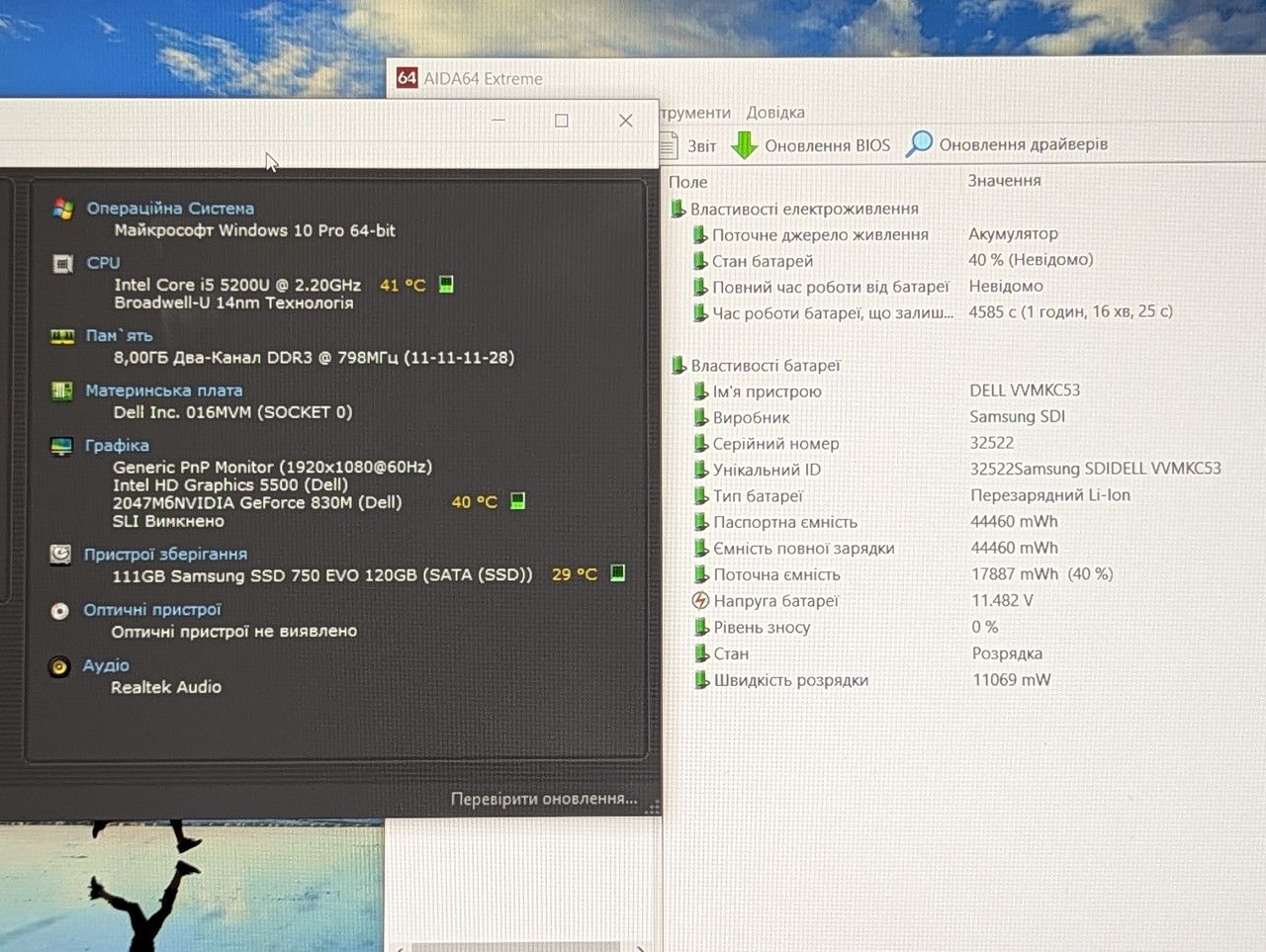Click the monitor icon beside Графіка
The image size is (1266, 952).
[61, 446]
